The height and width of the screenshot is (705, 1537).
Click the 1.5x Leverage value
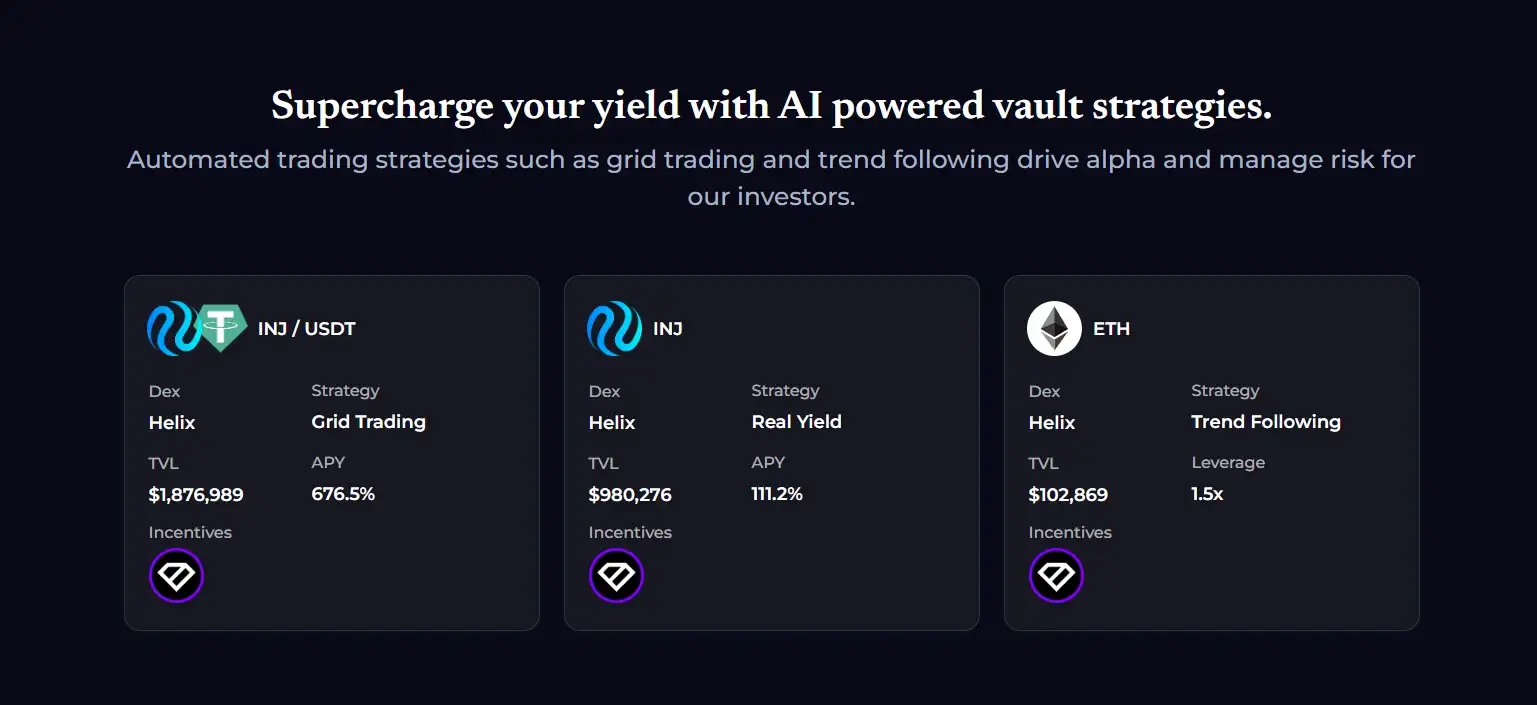1207,494
